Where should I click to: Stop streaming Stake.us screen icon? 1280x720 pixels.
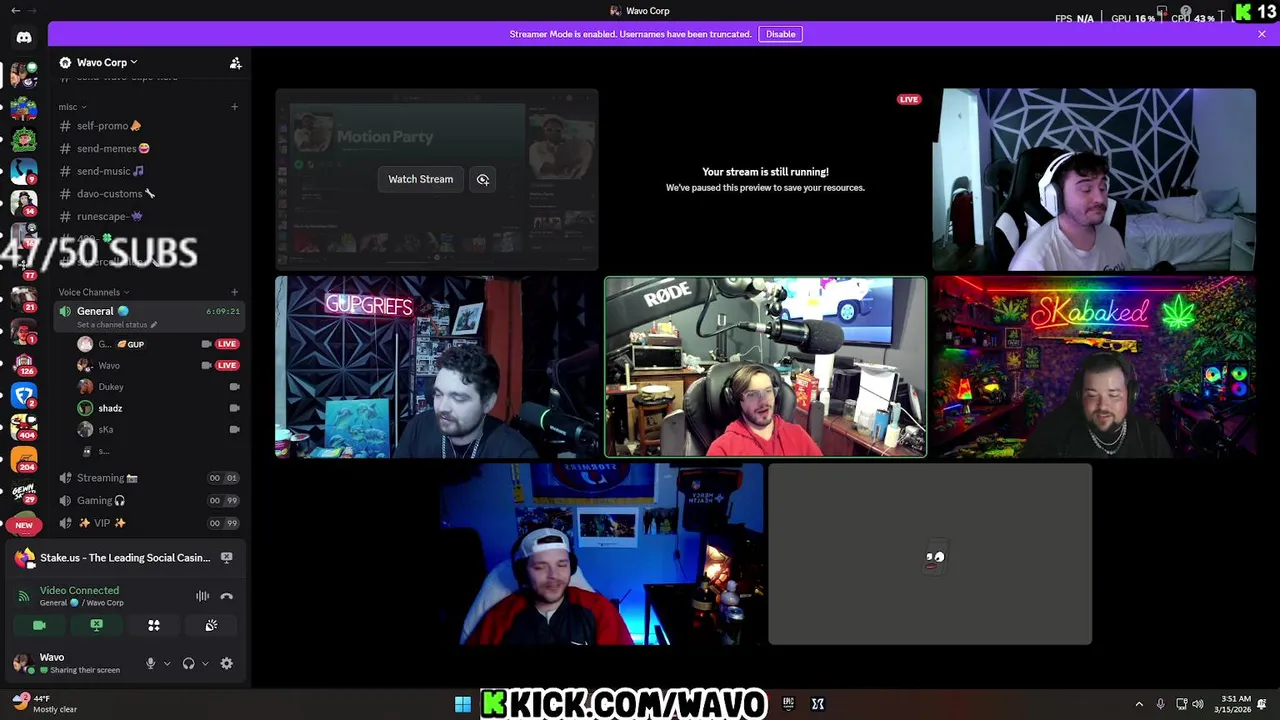[227, 557]
